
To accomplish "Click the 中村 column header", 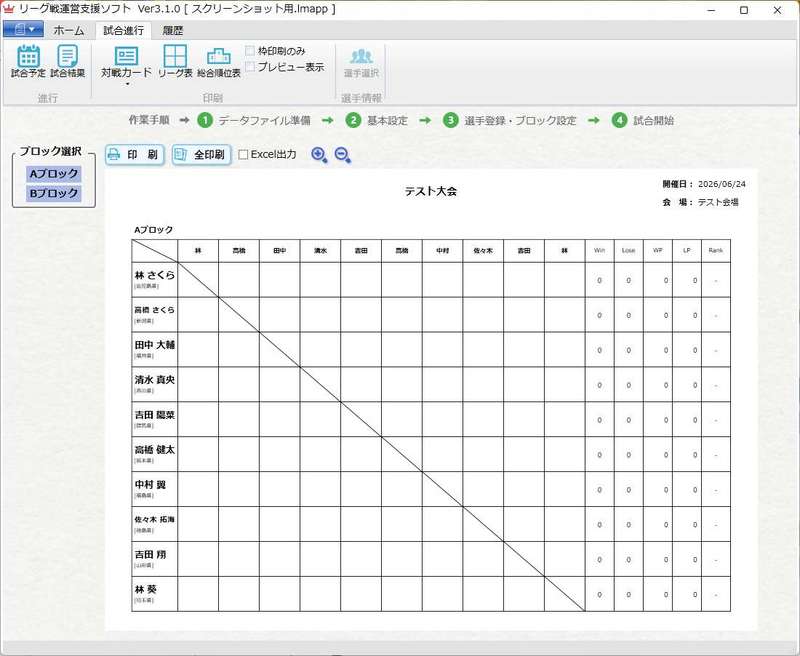I will (442, 250).
